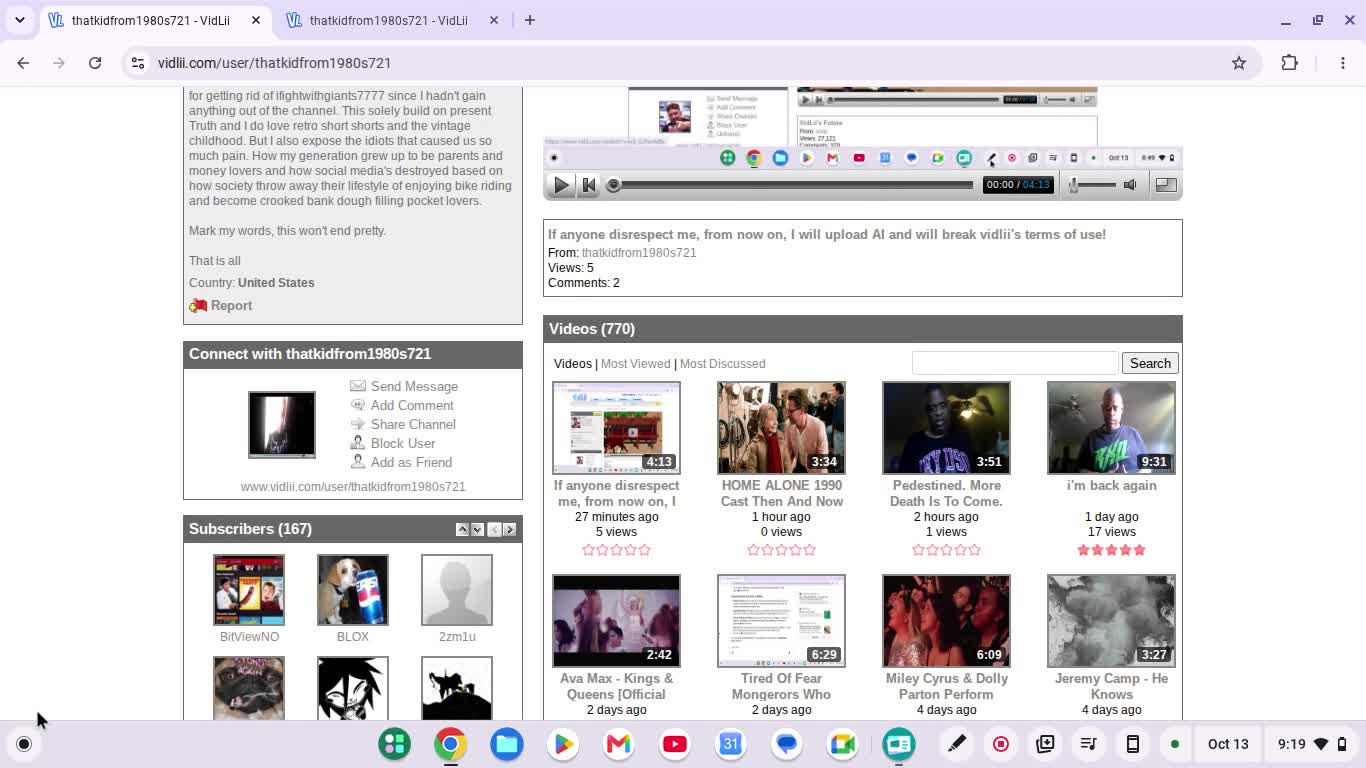Image resolution: width=1366 pixels, height=768 pixels.
Task: View site information icon in the address bar
Action: tap(138, 63)
